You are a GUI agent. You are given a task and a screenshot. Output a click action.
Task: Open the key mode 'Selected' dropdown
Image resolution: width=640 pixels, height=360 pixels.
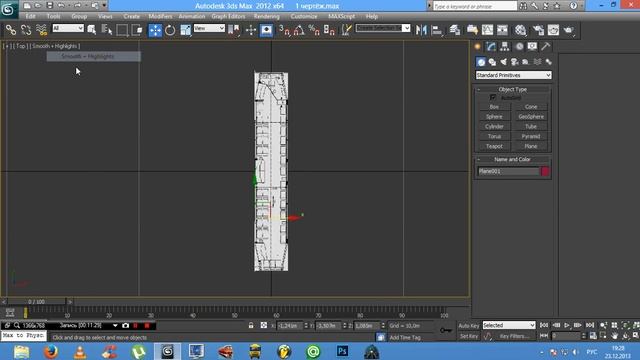509,325
